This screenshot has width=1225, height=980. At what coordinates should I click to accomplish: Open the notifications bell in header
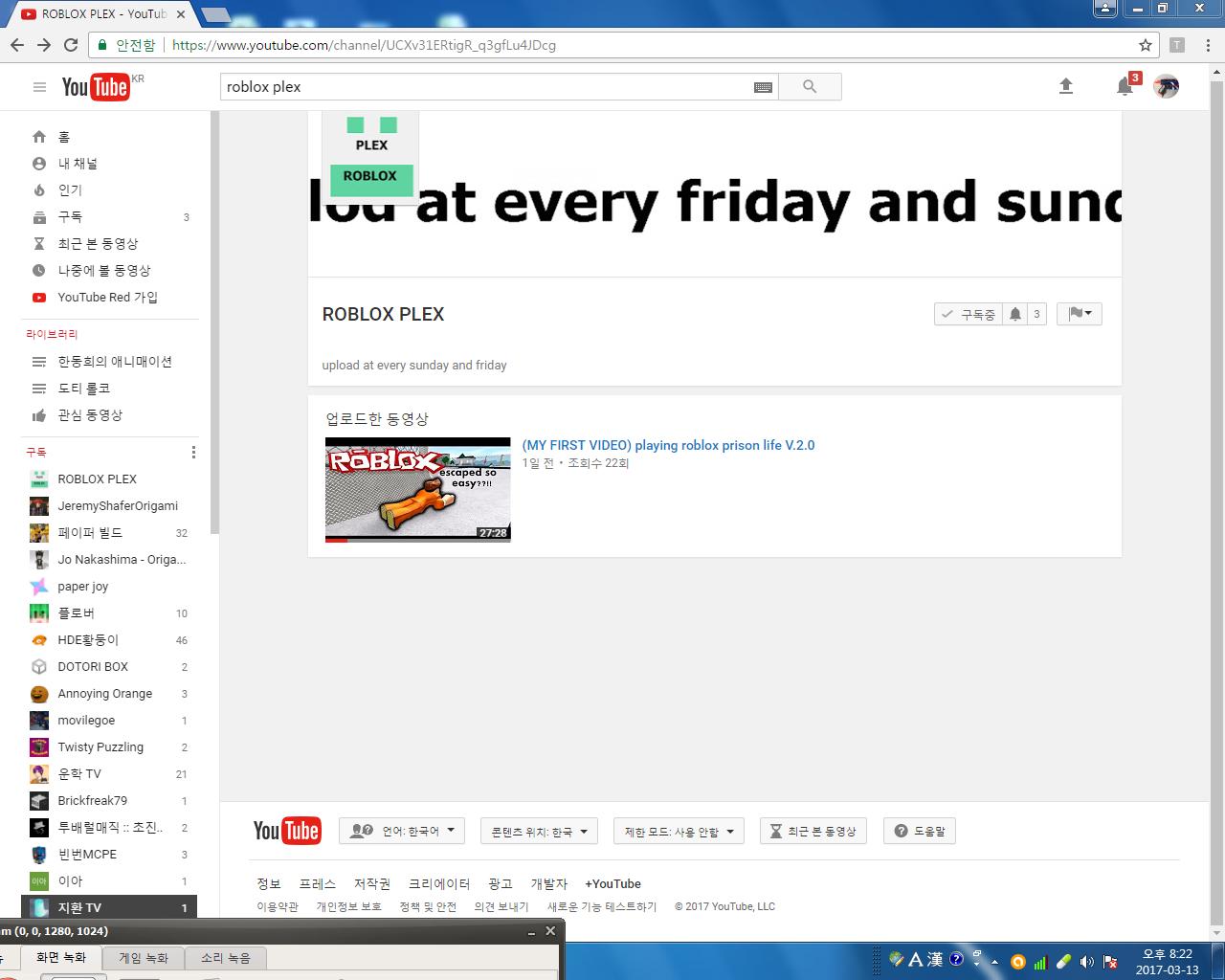[x=1125, y=86]
